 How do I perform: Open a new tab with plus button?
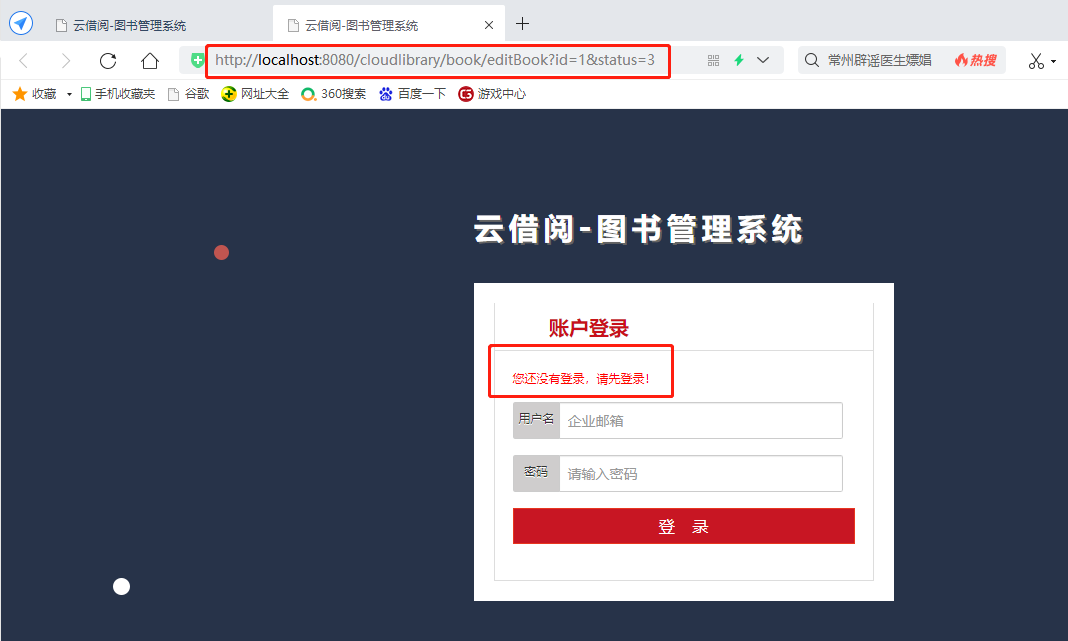click(522, 24)
